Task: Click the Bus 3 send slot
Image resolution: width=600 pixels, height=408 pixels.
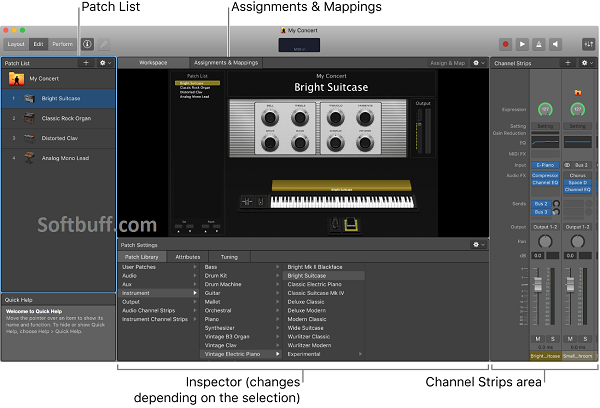Action: pos(541,212)
